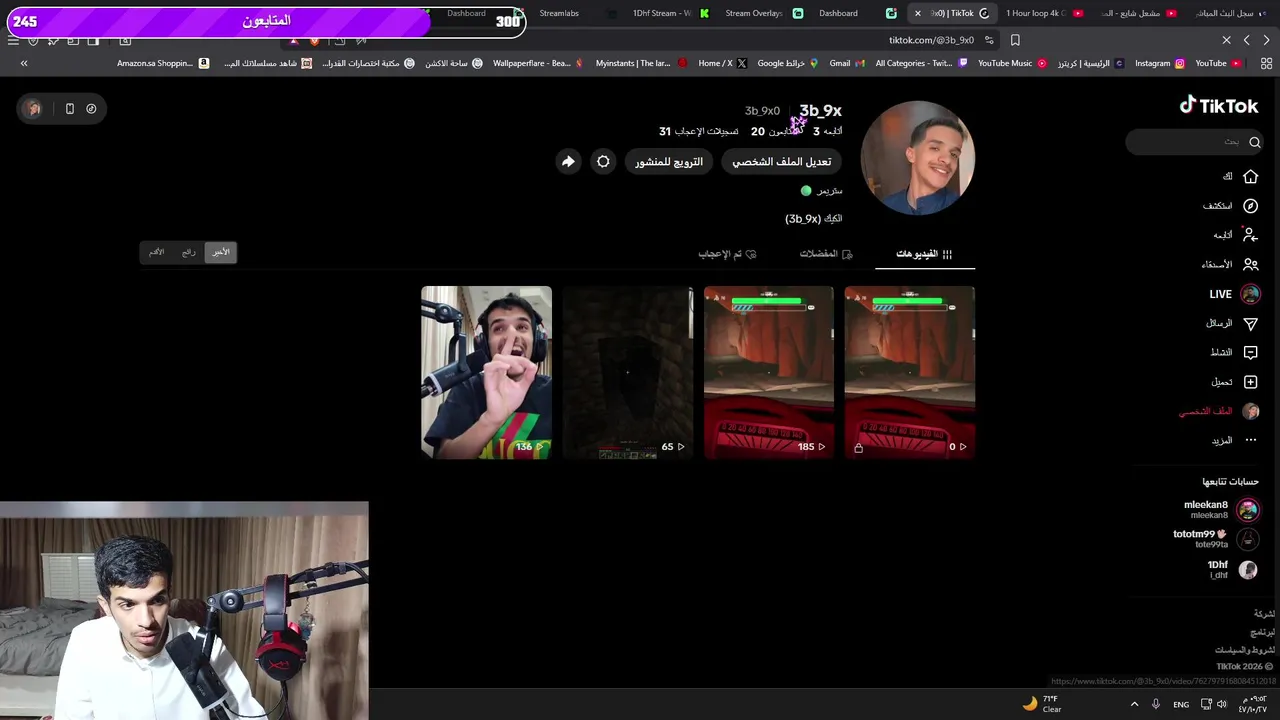The image size is (1280, 720).
Task: Open the Amazon.sa Shopping bookmark
Action: (x=162, y=63)
